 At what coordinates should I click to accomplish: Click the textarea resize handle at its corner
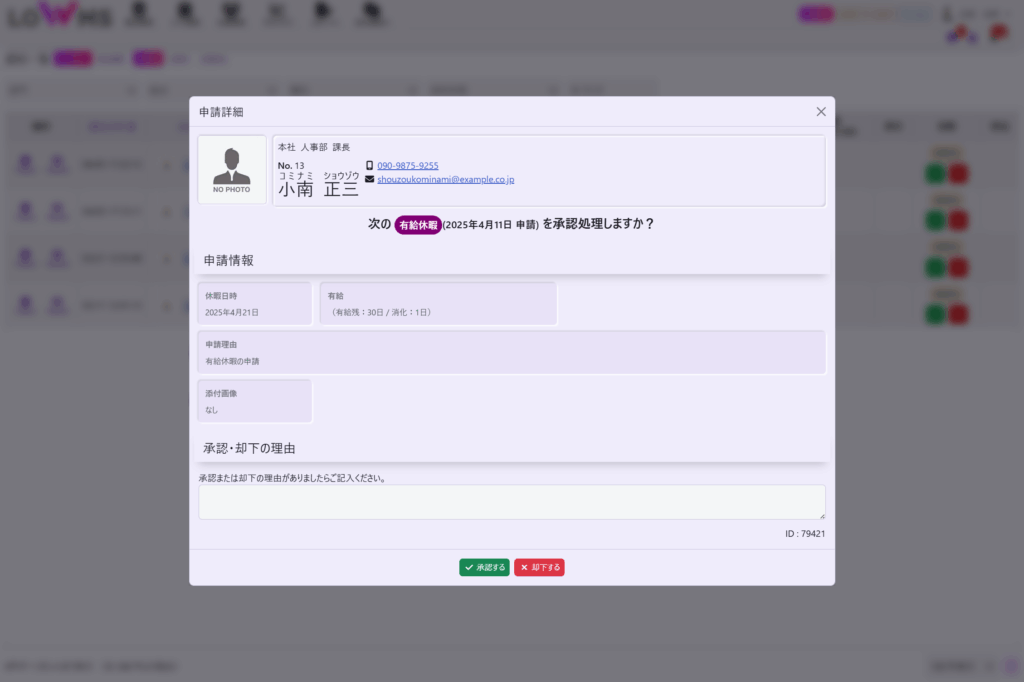click(822, 515)
